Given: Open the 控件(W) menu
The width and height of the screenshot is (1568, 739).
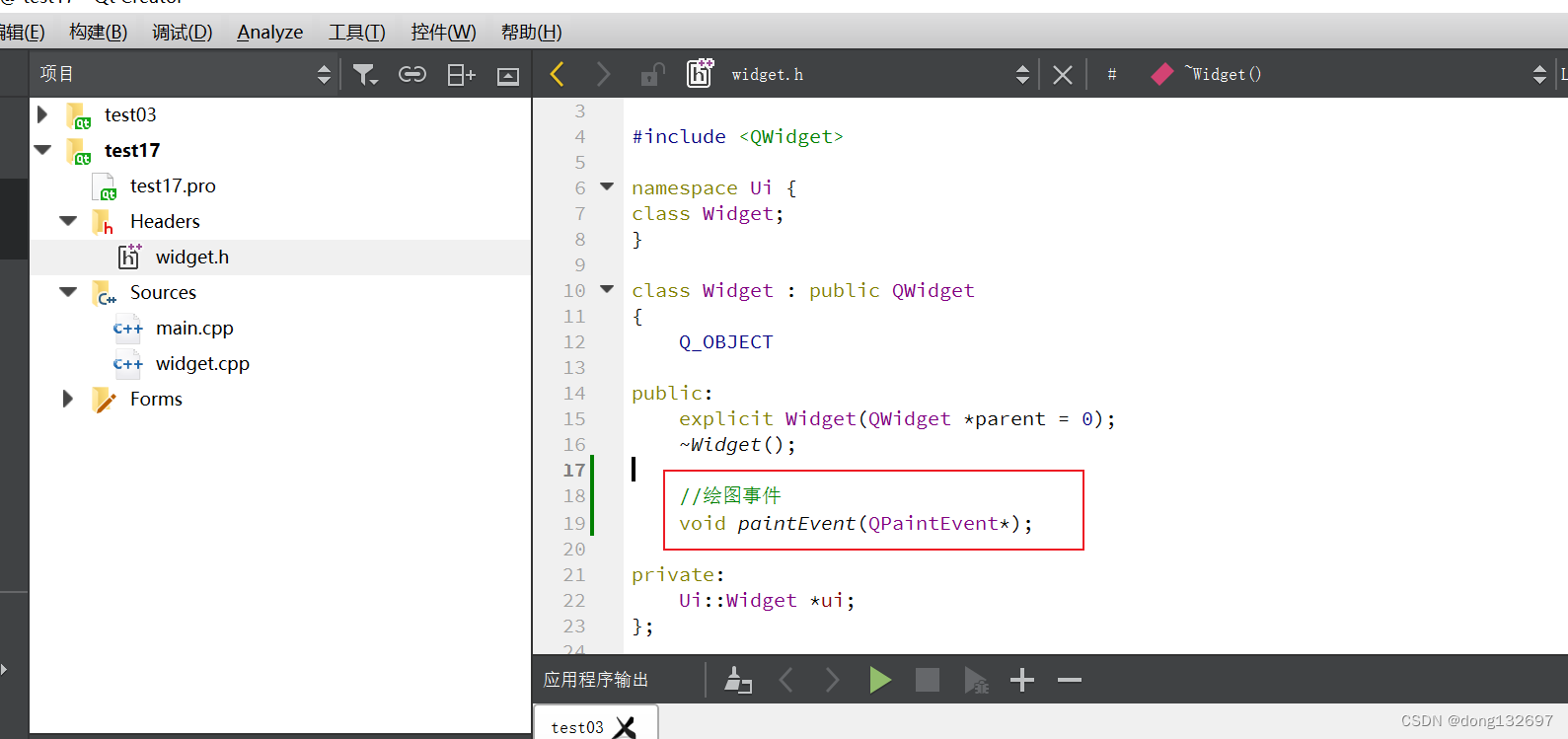Looking at the screenshot, I should pos(443,33).
